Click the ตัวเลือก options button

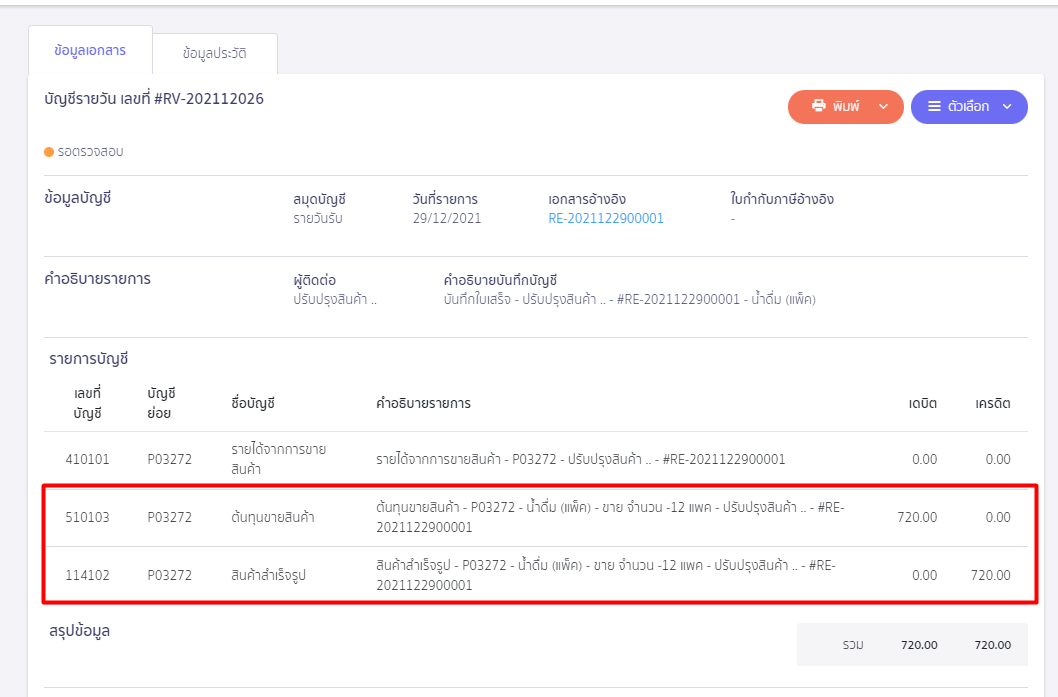pos(969,107)
